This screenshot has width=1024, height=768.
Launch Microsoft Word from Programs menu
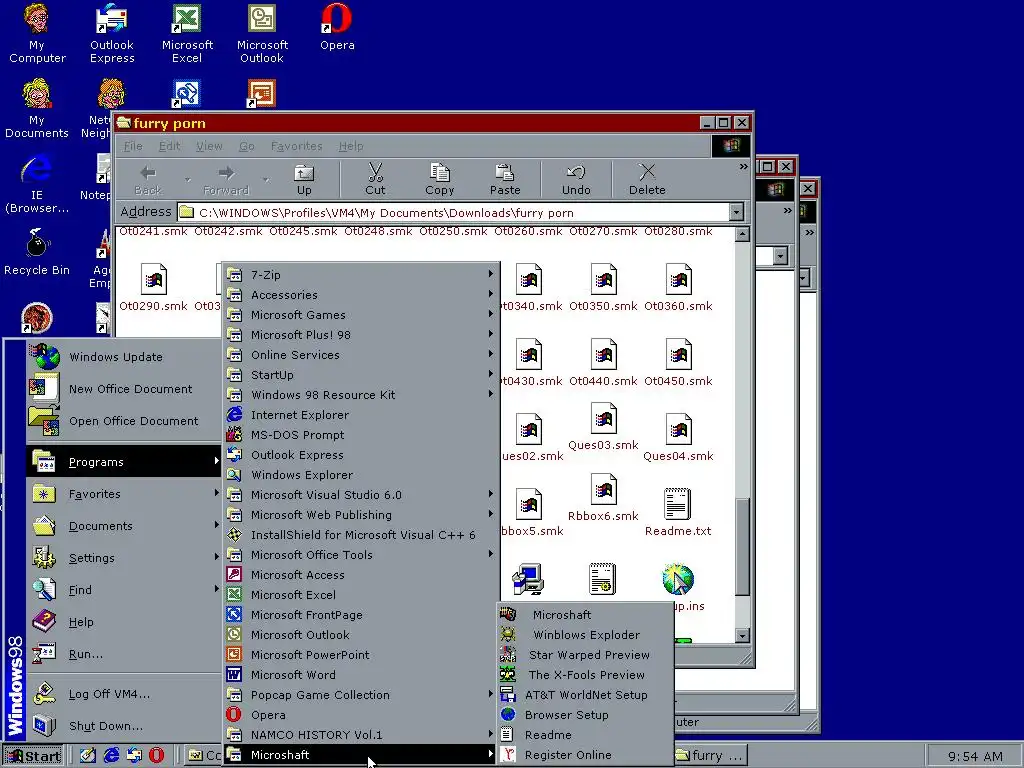[361, 675]
